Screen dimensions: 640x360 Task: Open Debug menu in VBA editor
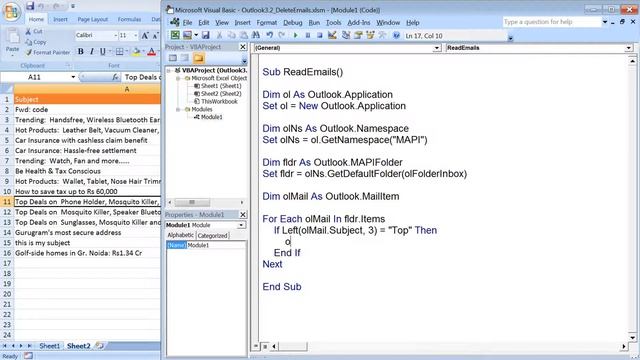pyautogui.click(x=293, y=22)
